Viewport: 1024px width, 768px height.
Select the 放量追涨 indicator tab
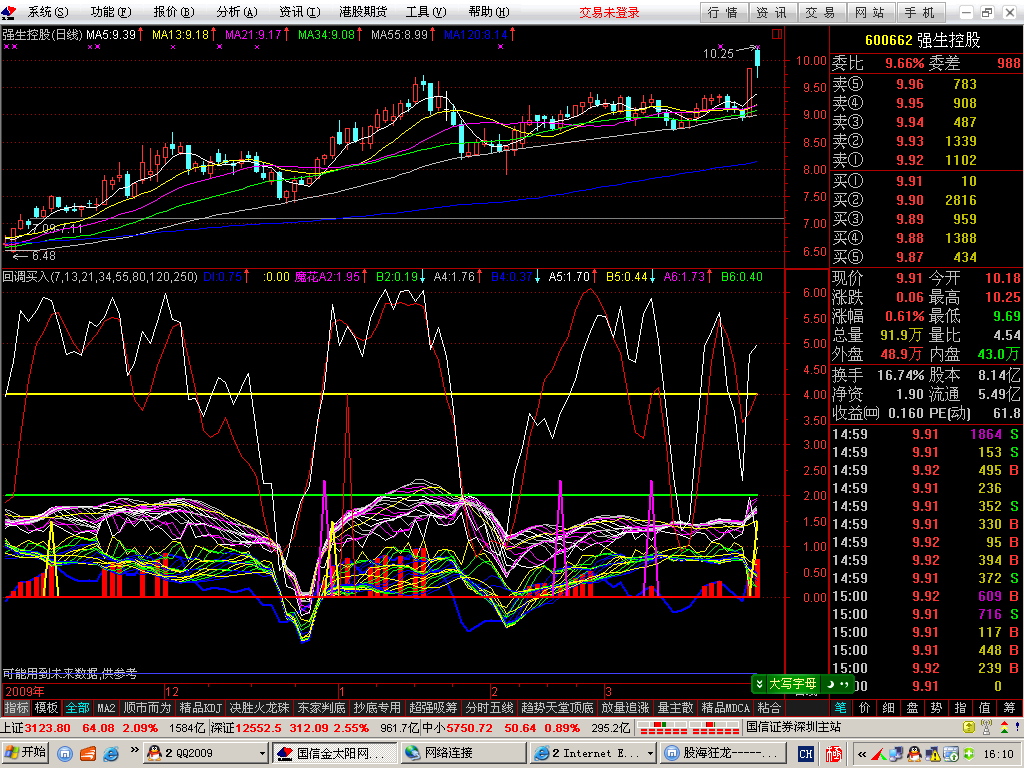[x=625, y=707]
